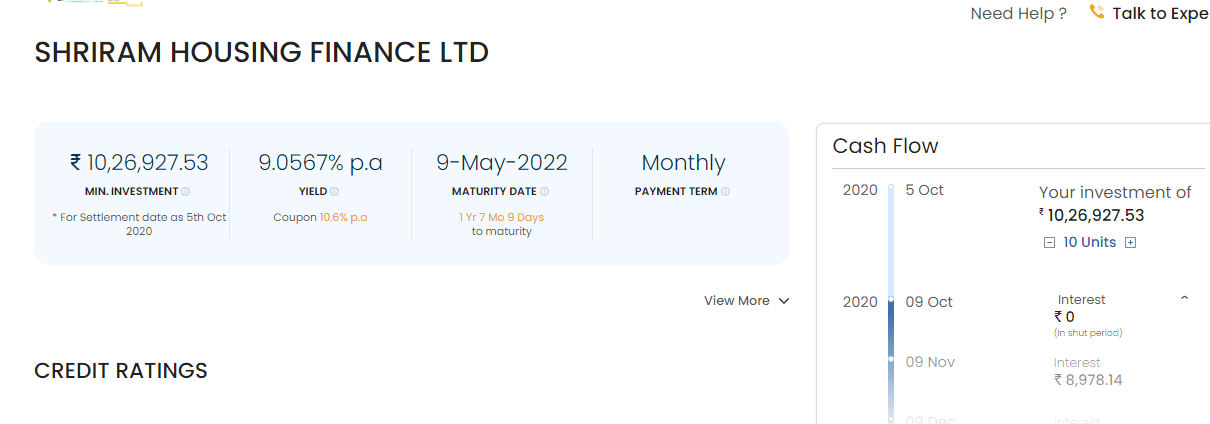Click the SHRIRAM HOUSING FINANCE LTD heading
Image resolution: width=1210 pixels, height=424 pixels.
click(262, 53)
